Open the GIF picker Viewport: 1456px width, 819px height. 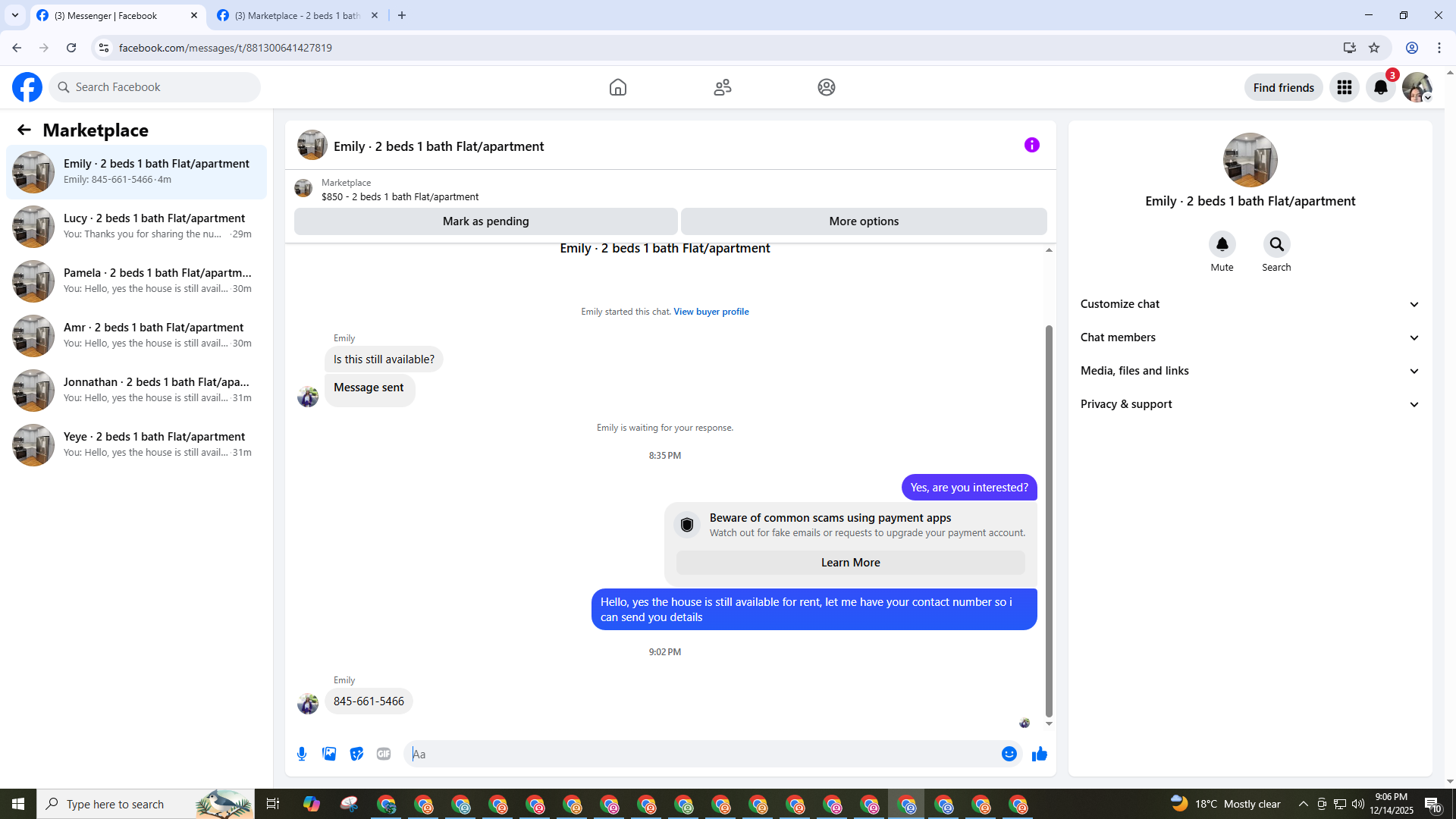[384, 754]
